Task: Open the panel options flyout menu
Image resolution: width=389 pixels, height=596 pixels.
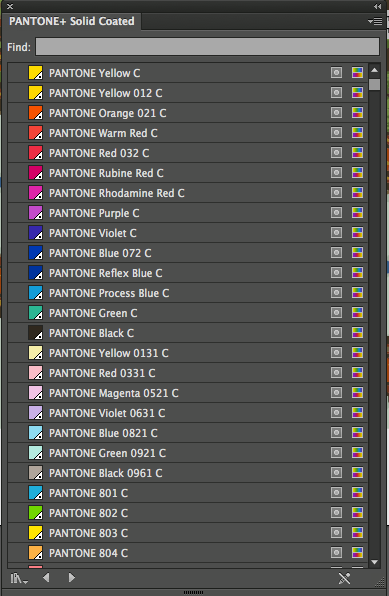Action: coord(375,22)
